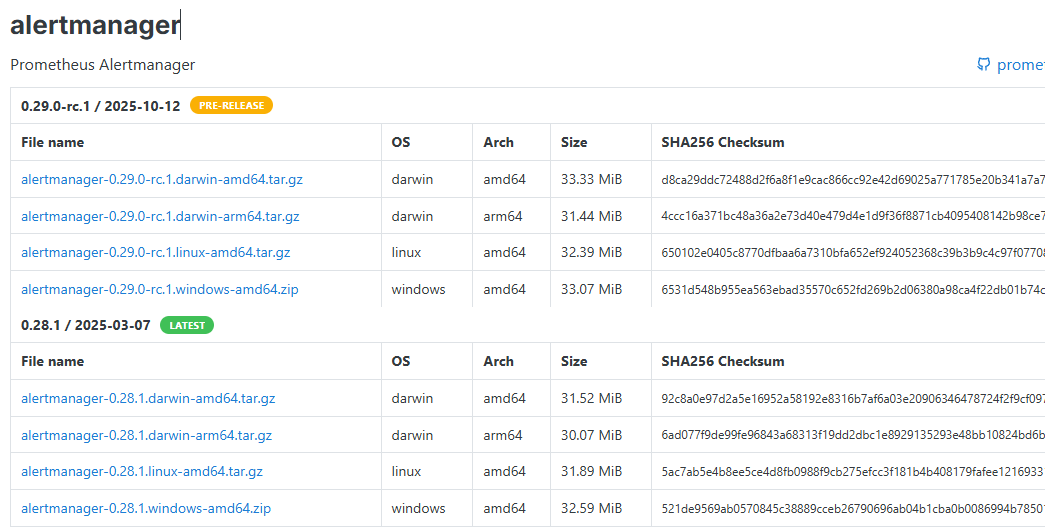Viewport: 1045px width, 530px height.
Task: Select the checksum starting with 4ccc16a371
Action: click(853, 217)
